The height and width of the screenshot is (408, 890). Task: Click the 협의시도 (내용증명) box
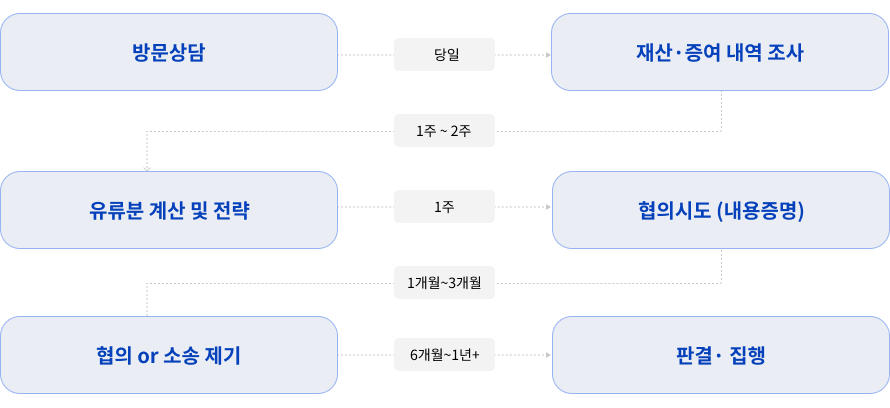(720, 210)
